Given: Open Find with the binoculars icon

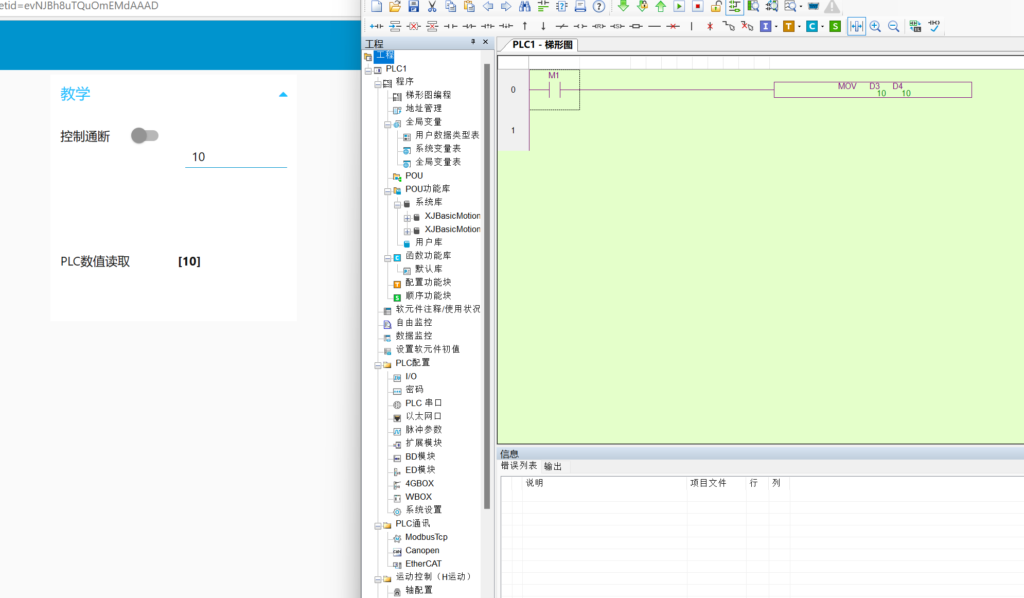Looking at the screenshot, I should coord(524,6).
